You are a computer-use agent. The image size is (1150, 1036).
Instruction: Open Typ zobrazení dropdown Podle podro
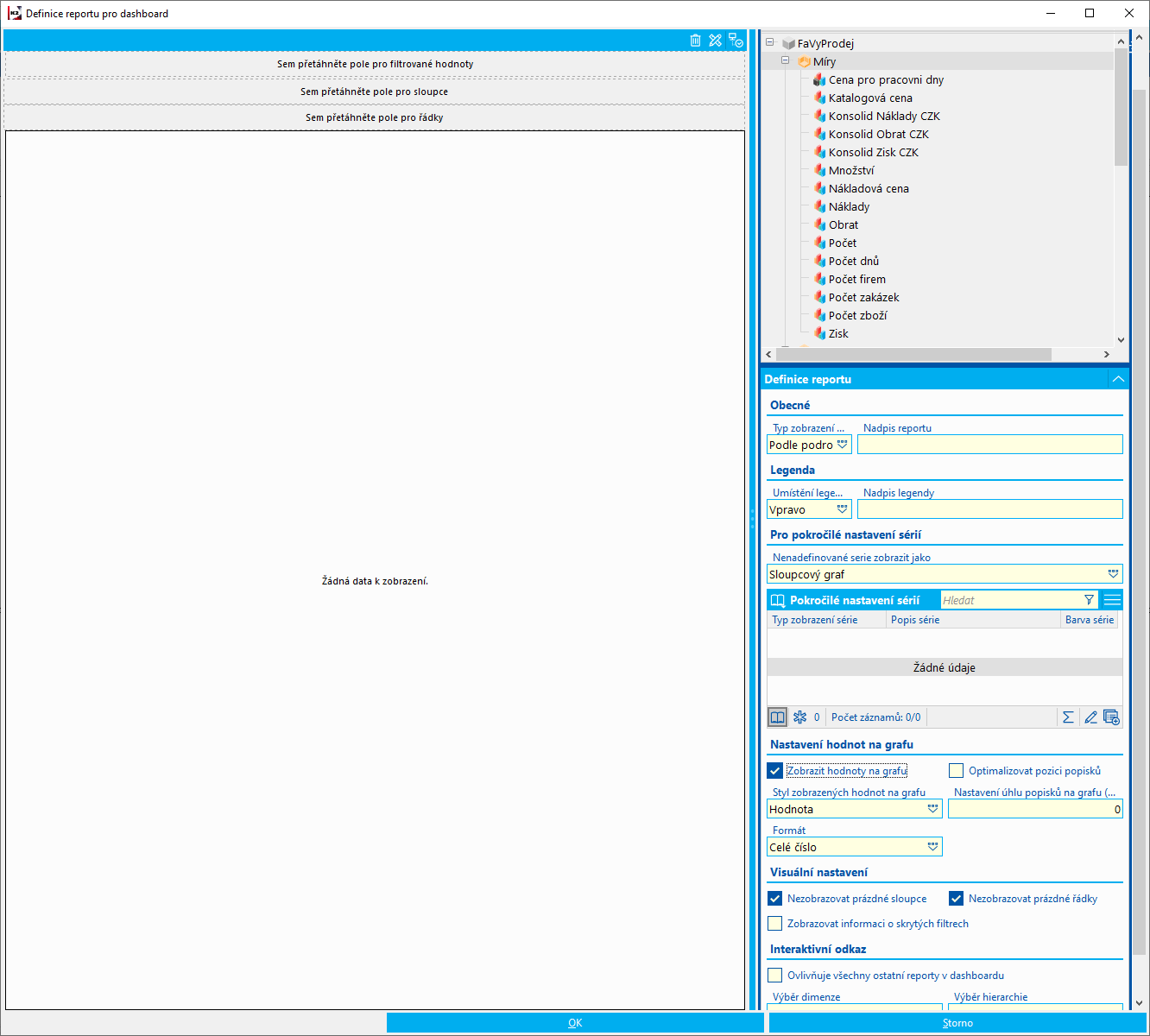pyautogui.click(x=842, y=445)
